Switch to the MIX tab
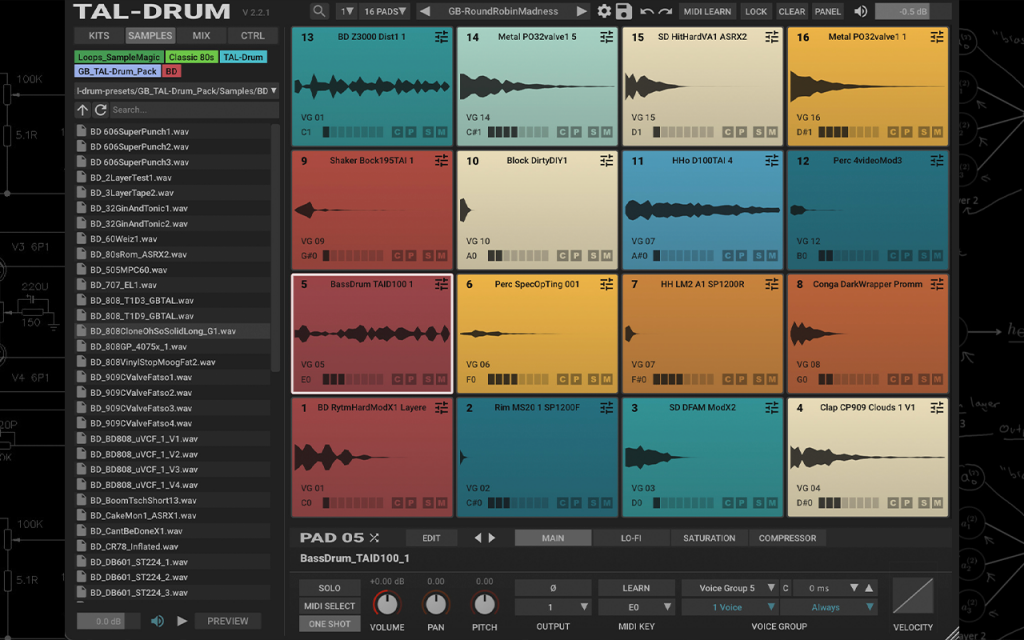 click(201, 36)
